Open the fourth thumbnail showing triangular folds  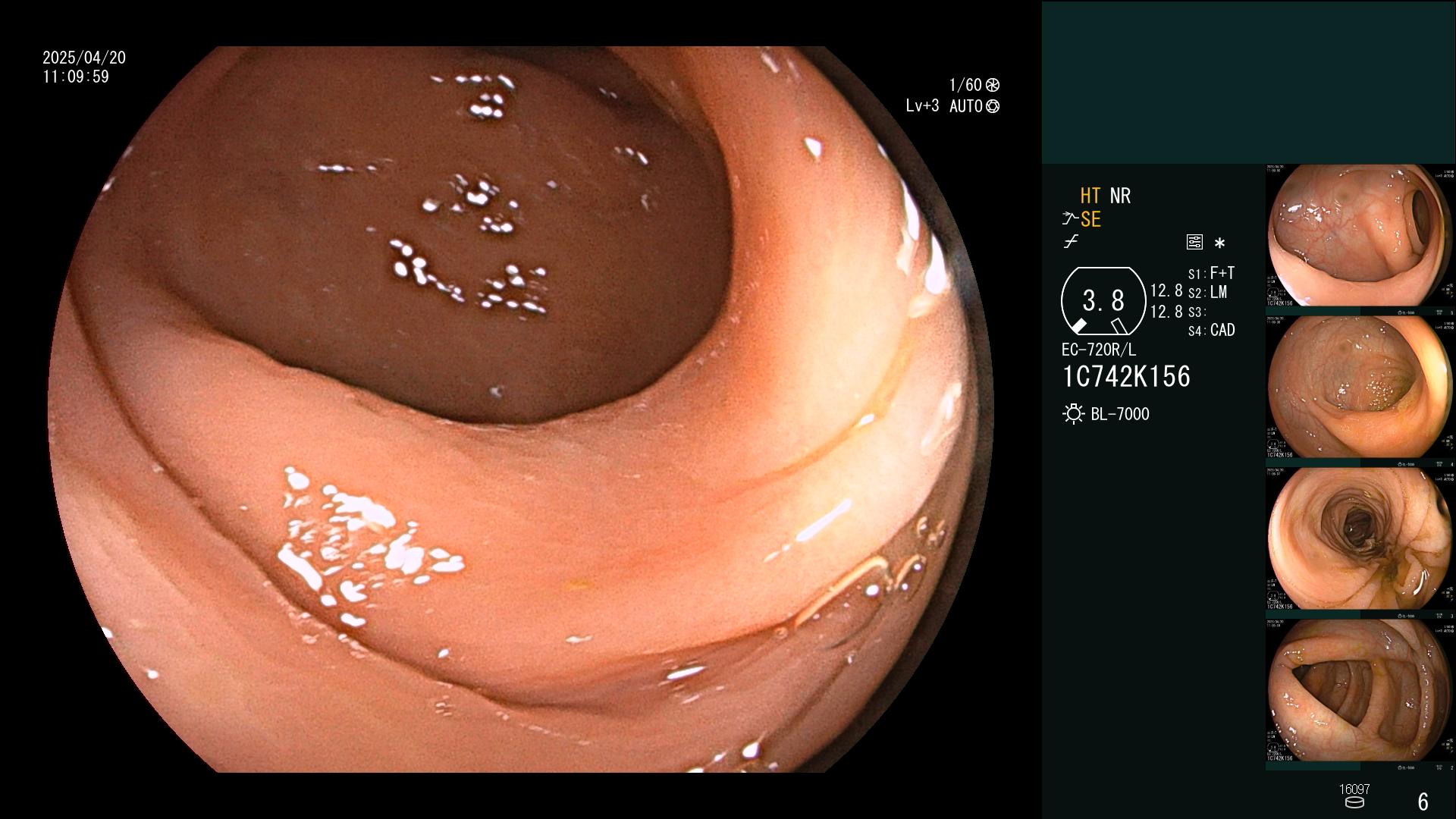(1360, 691)
